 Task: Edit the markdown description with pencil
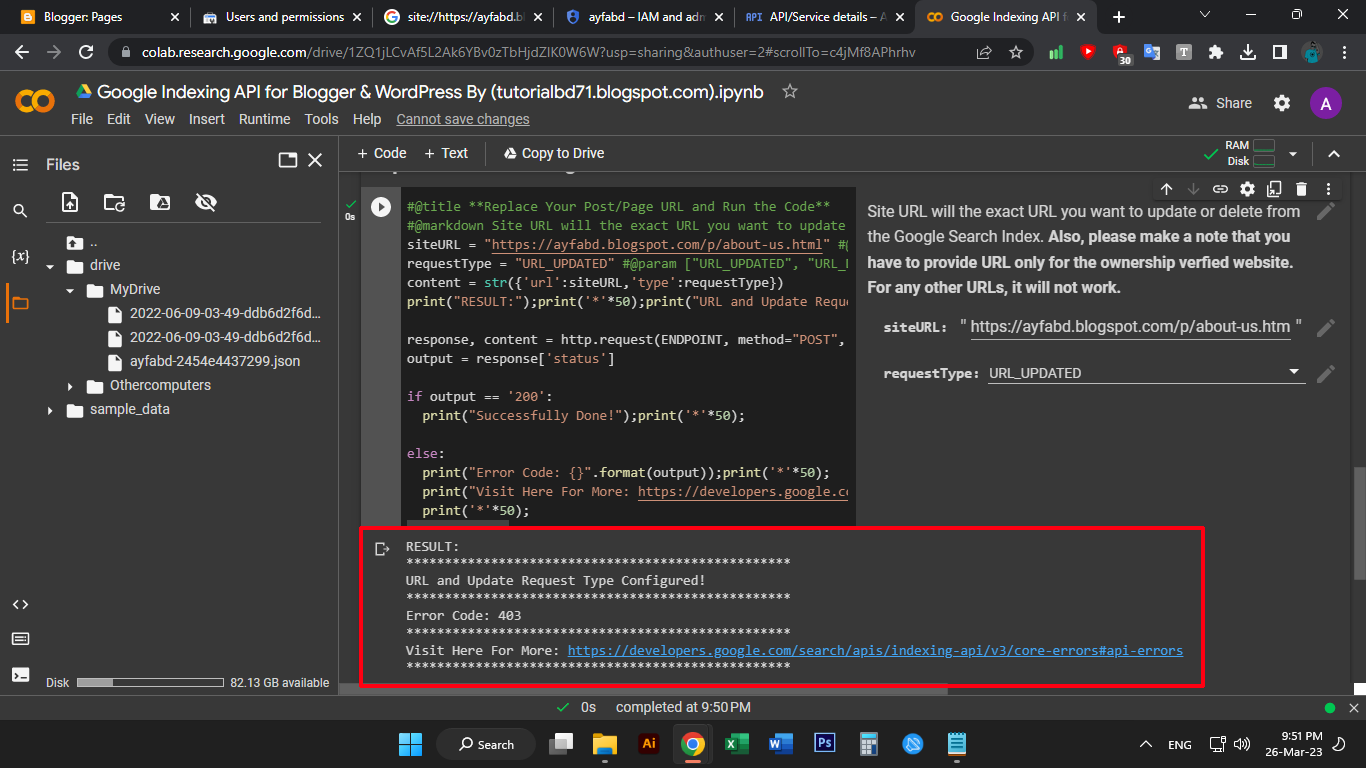1326,212
